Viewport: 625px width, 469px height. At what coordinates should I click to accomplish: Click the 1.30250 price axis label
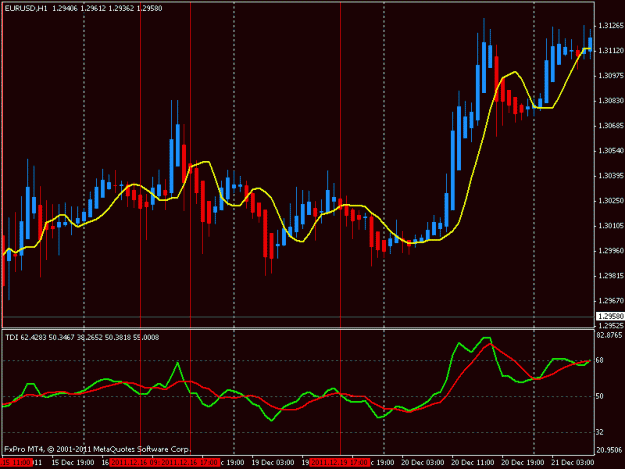(610, 201)
